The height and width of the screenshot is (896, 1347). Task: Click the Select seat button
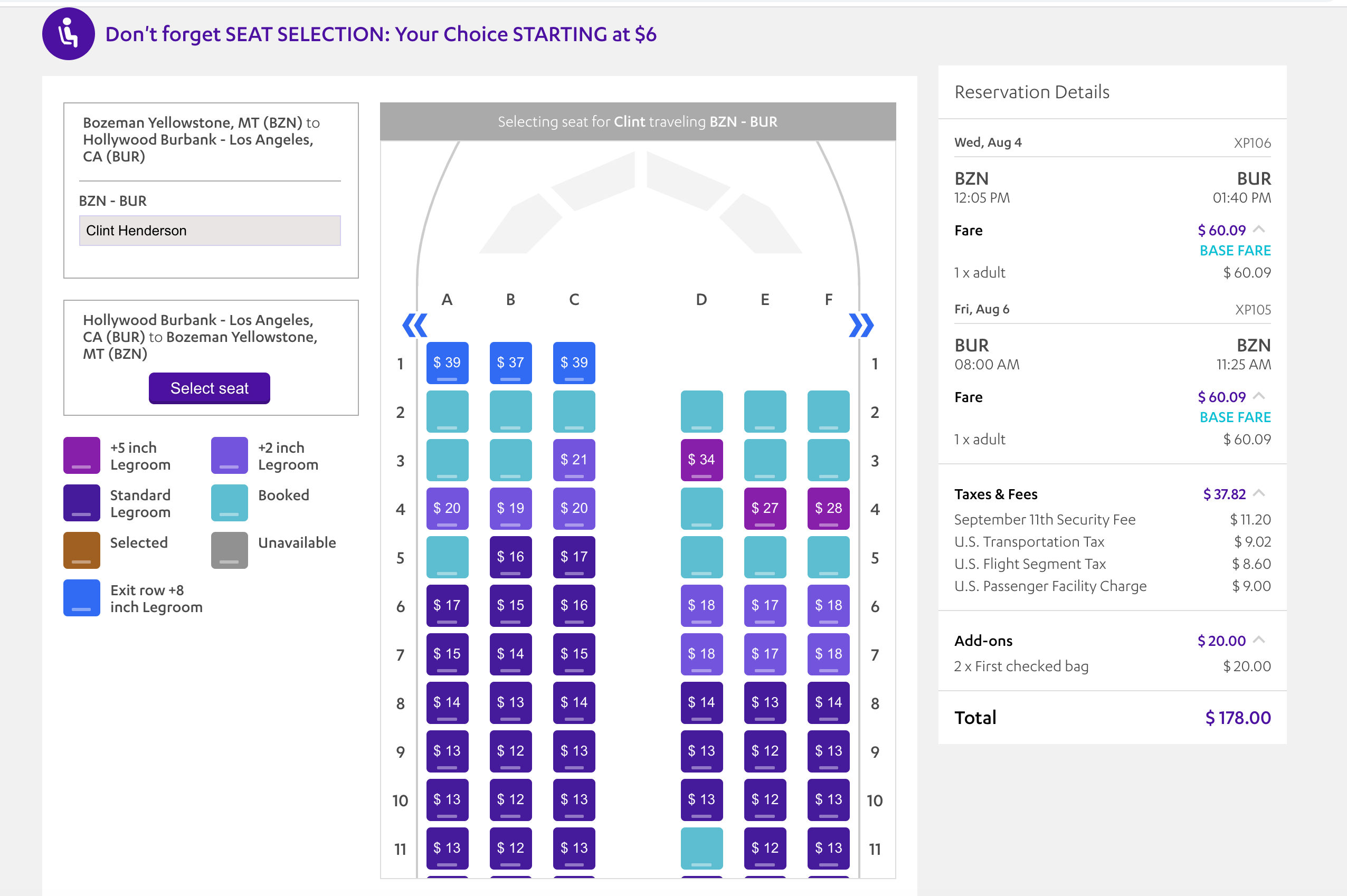(209, 388)
